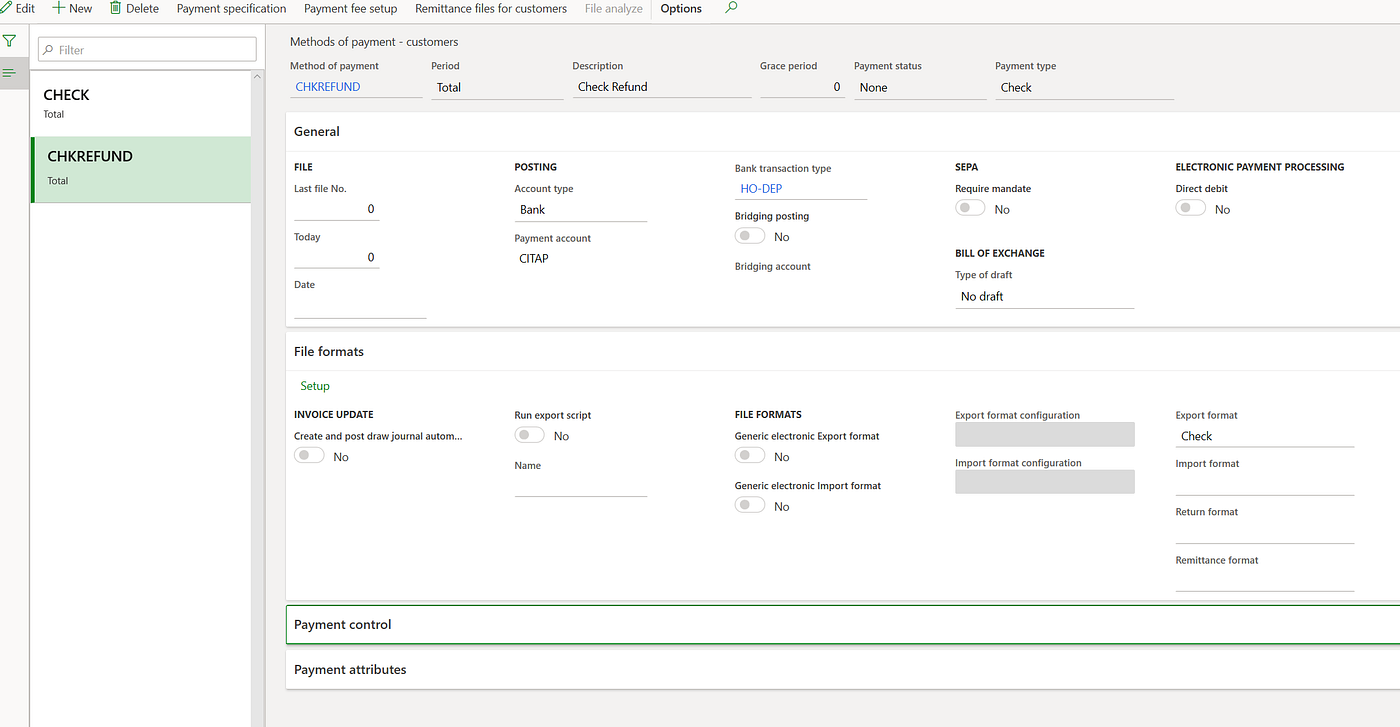
Task: Open search with the magnifier icon
Action: point(730,9)
